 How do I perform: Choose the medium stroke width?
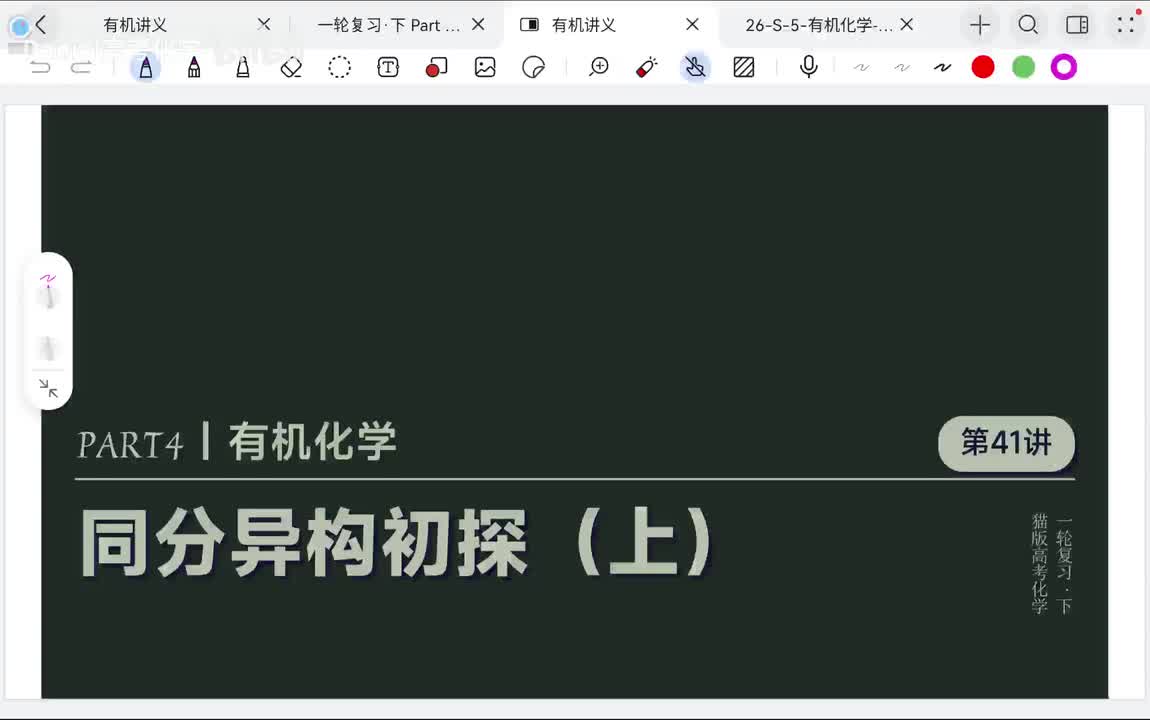click(902, 67)
